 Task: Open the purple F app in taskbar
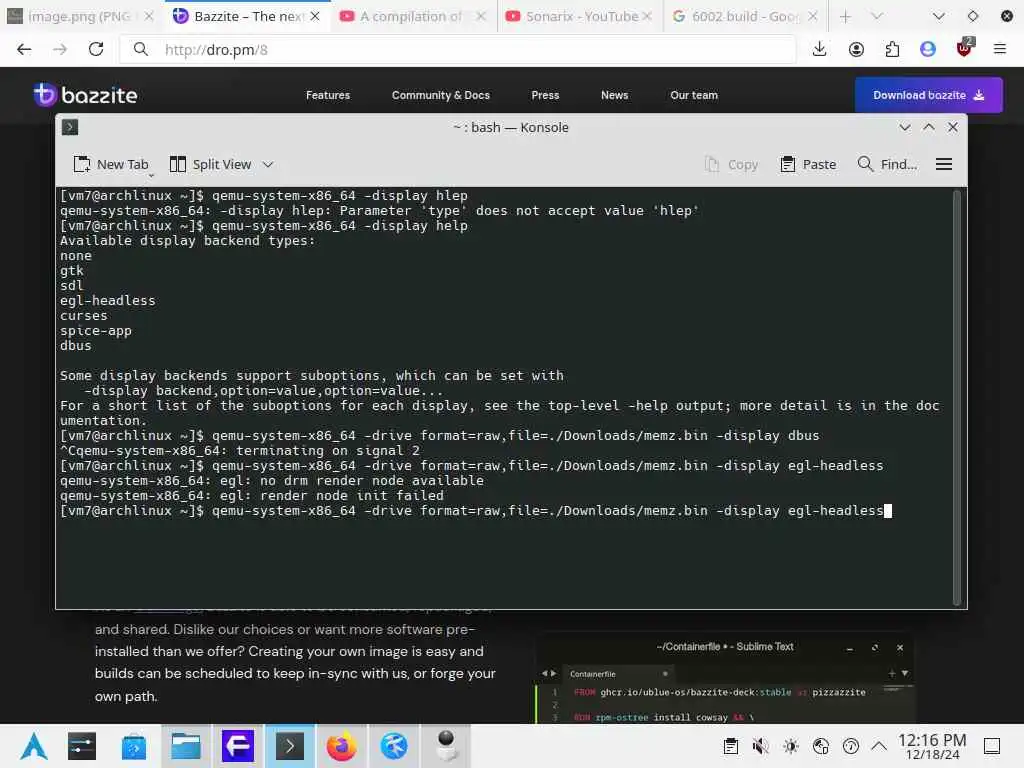click(x=238, y=746)
